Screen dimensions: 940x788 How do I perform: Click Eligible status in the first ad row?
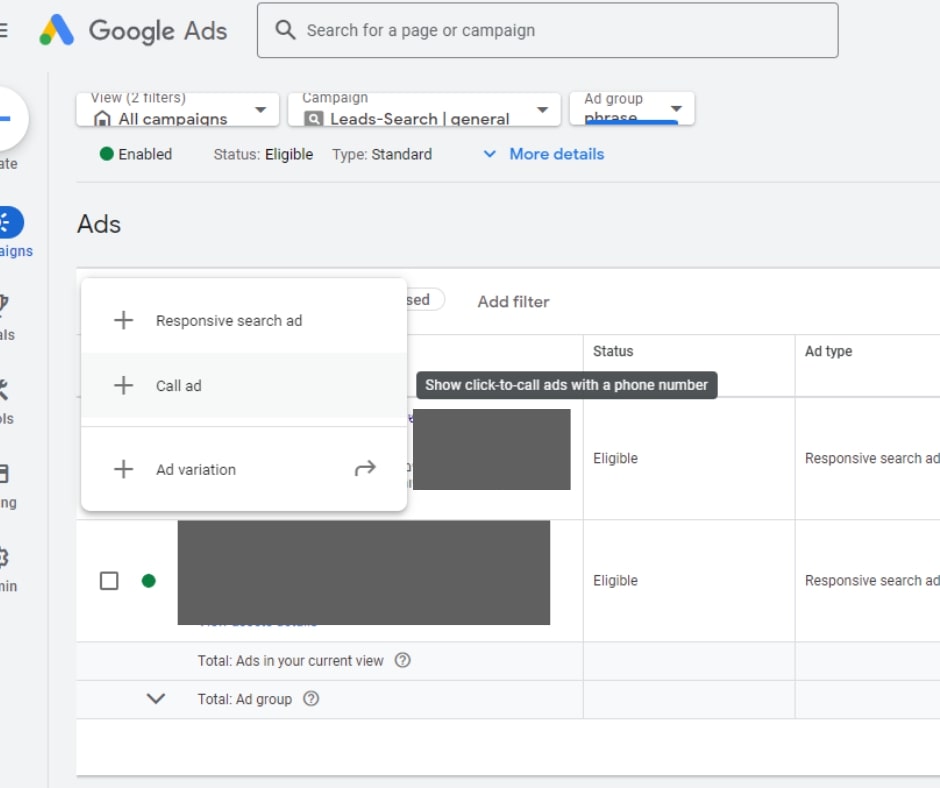(x=615, y=458)
